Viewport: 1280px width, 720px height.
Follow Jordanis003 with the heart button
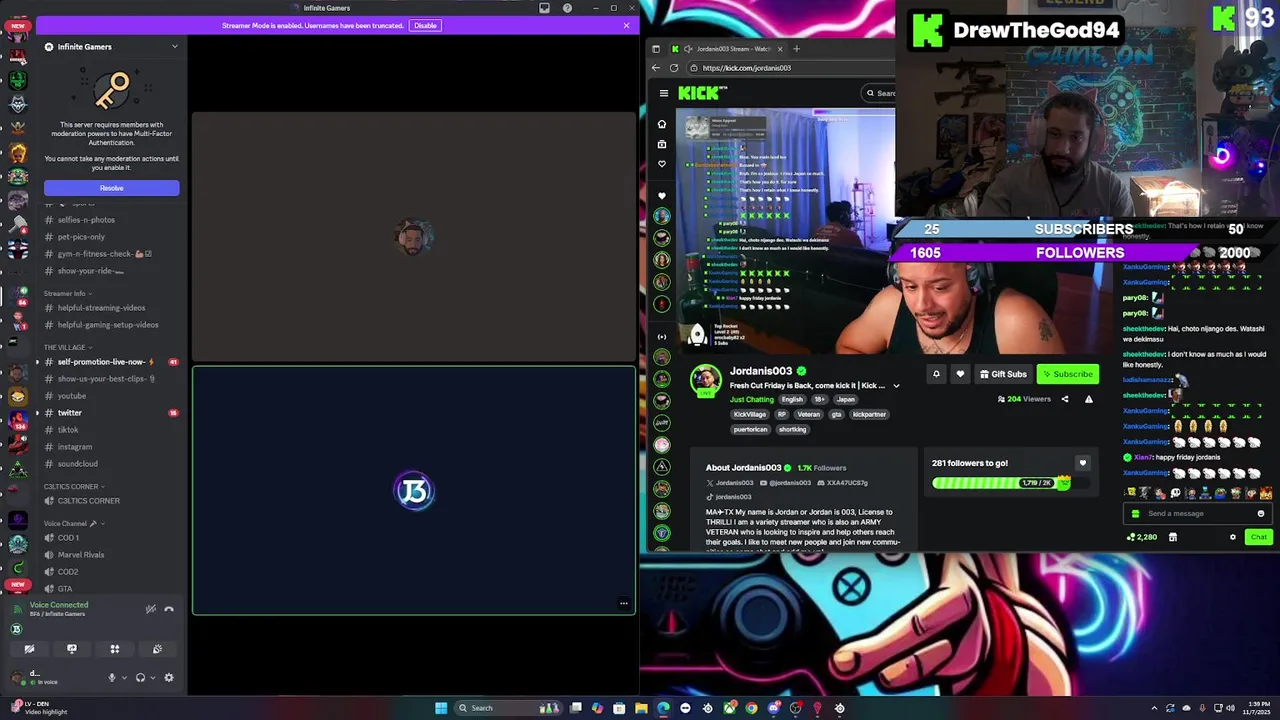(x=960, y=374)
